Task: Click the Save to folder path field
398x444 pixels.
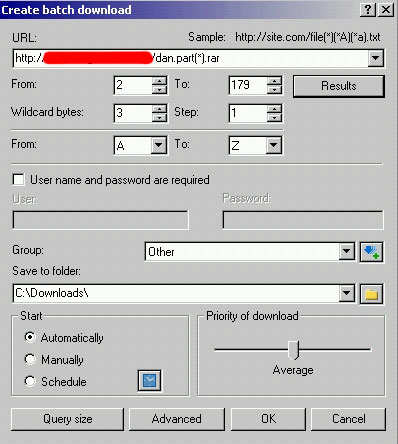Action: 176,293
